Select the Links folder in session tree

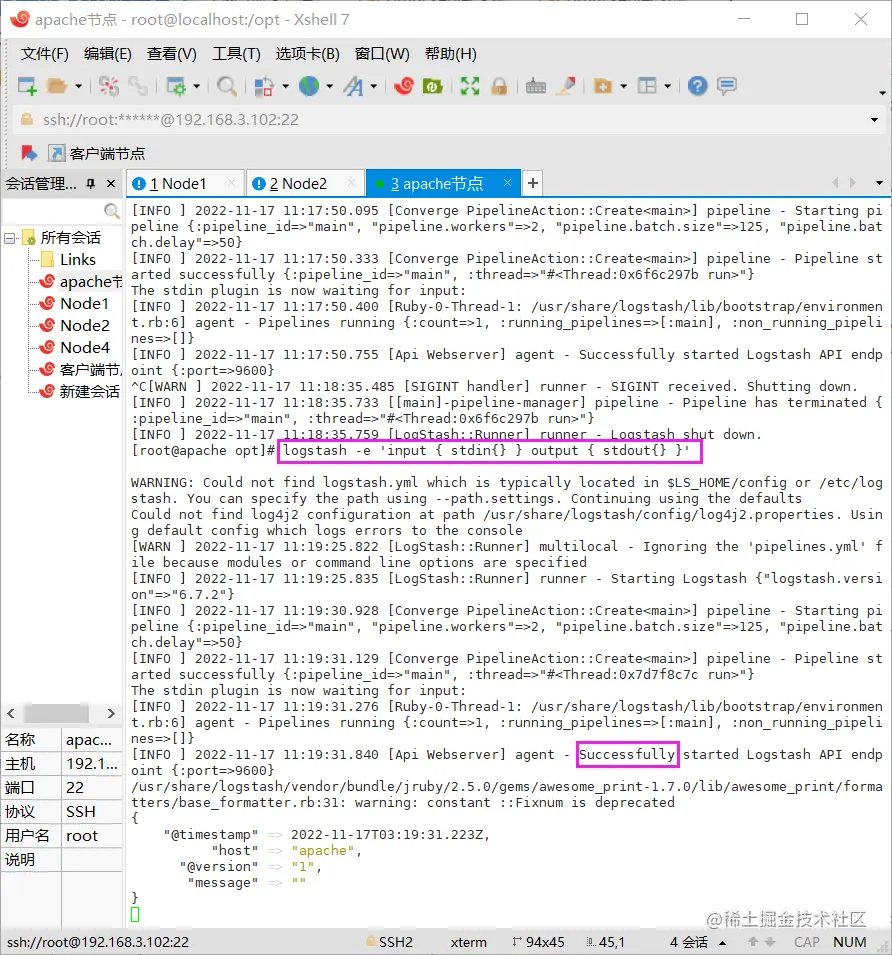pos(68,260)
